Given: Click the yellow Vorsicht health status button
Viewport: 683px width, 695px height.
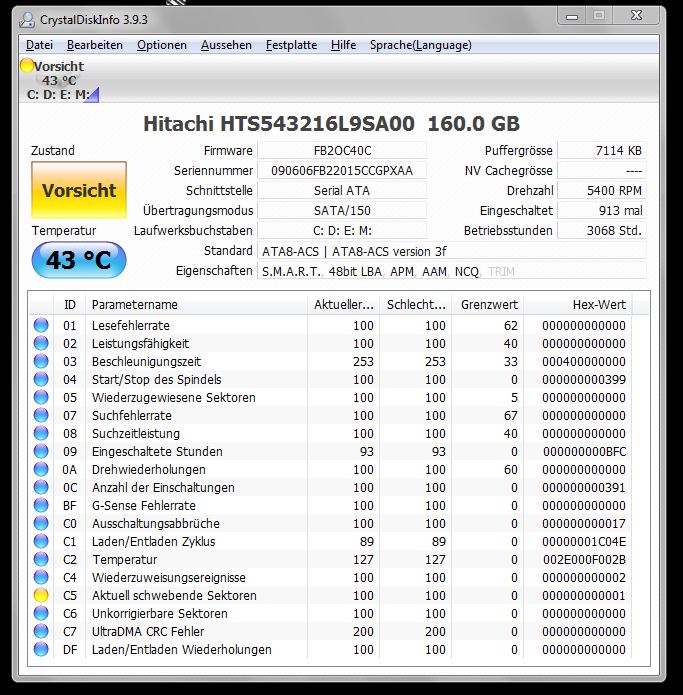Looking at the screenshot, I should tap(79, 190).
